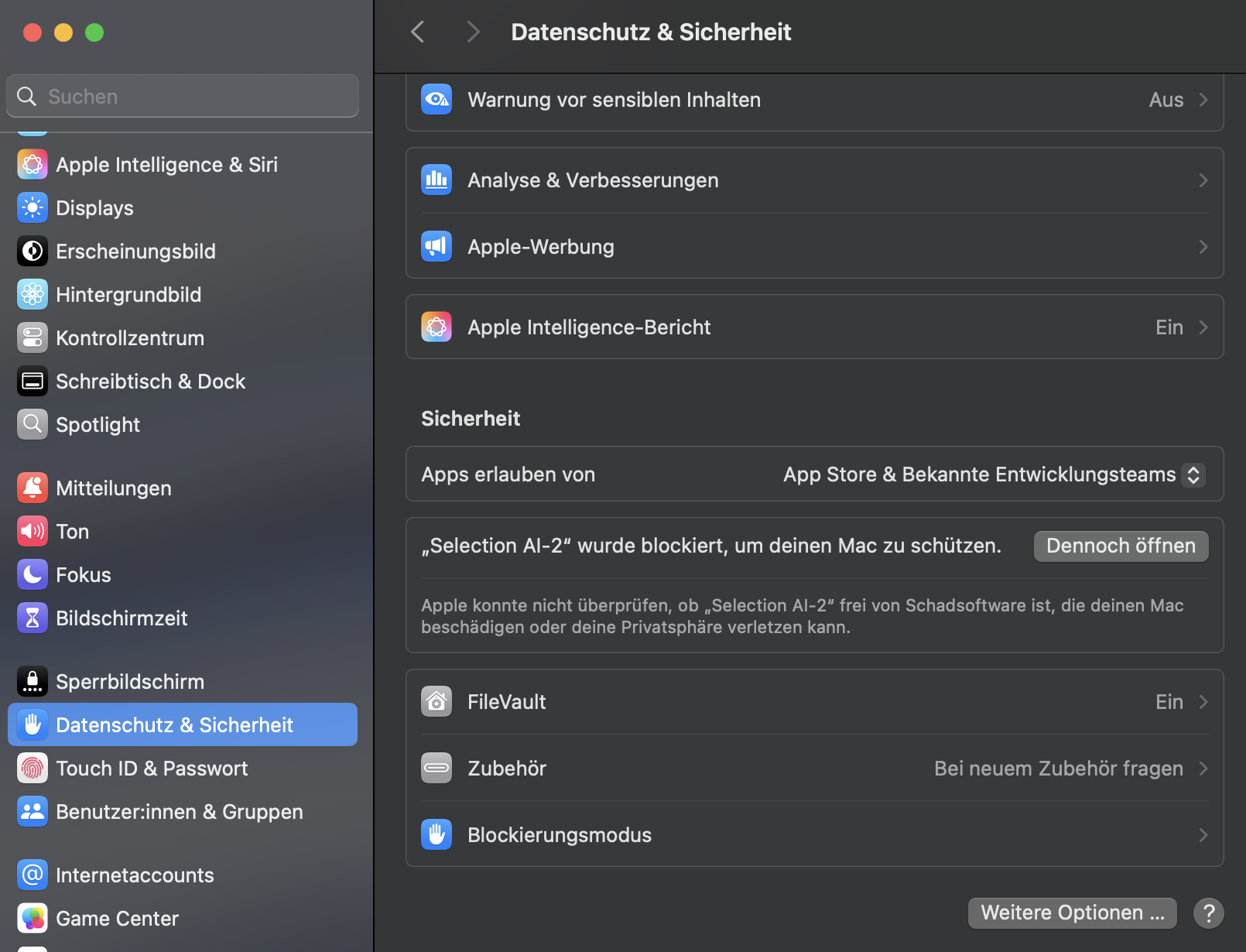Open the Spotlight magnifier icon in sidebar
Screen dimensions: 1246x952
pos(33,425)
